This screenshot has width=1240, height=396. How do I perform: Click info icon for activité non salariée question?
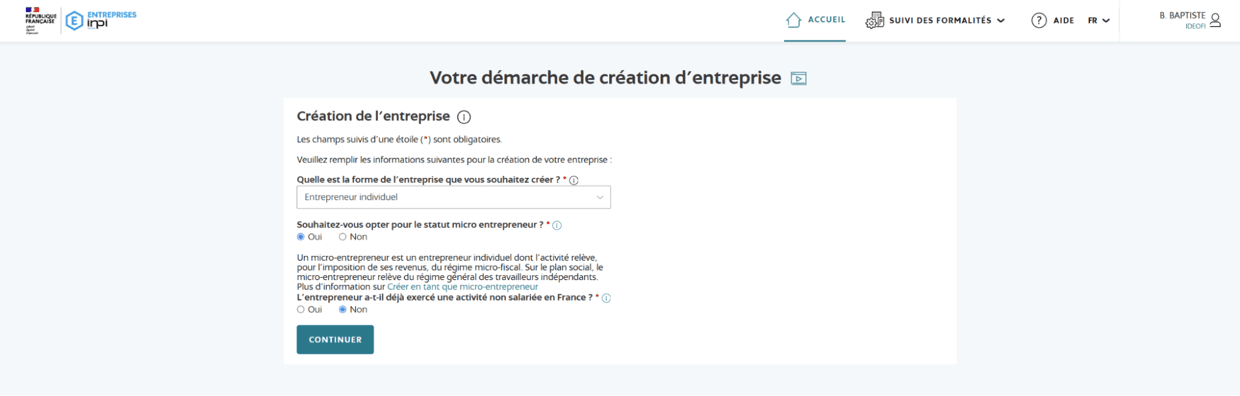point(606,298)
